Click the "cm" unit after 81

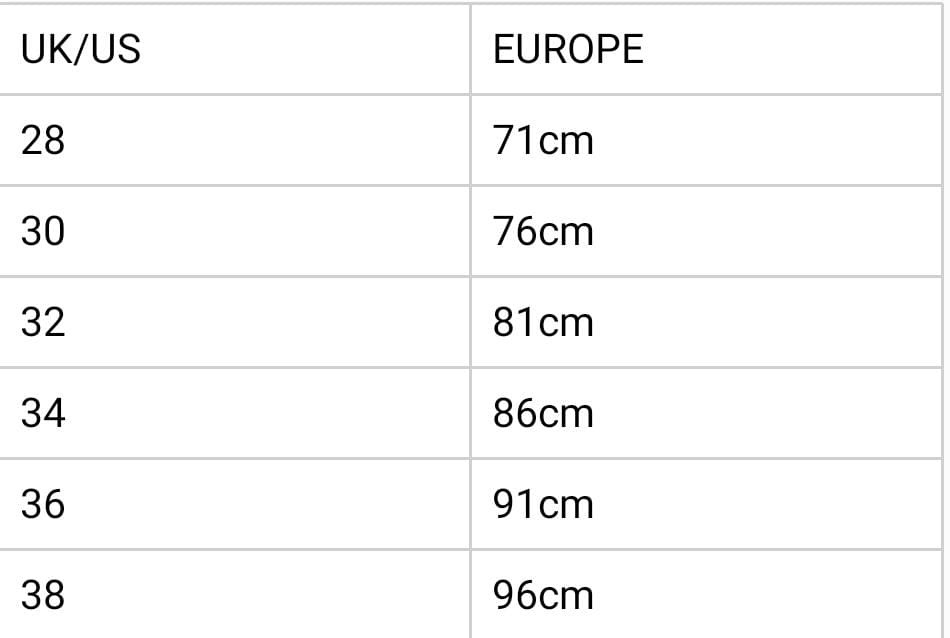click(x=566, y=324)
